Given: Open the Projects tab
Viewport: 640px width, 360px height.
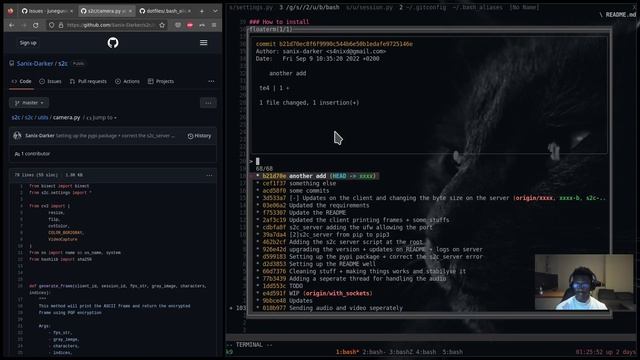Looking at the screenshot, I should pos(161,81).
